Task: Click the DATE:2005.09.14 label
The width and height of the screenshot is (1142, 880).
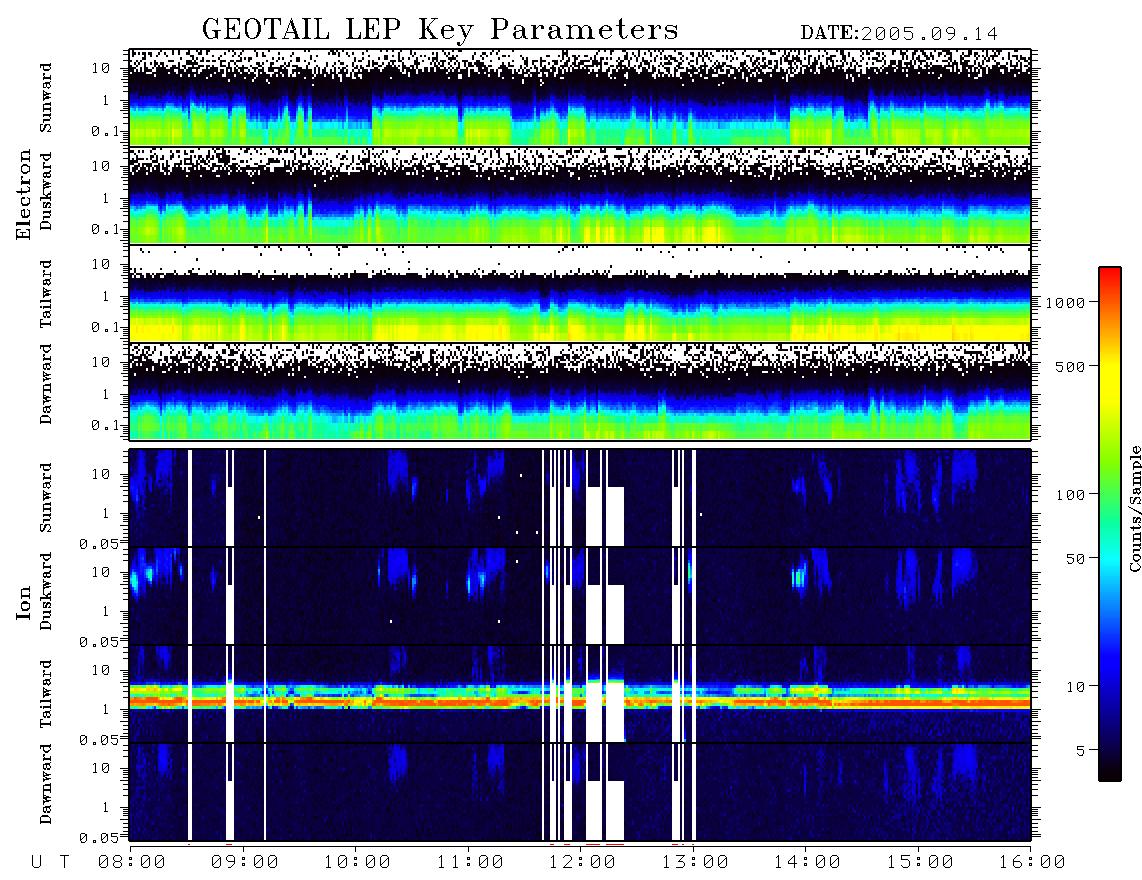Action: point(899,33)
